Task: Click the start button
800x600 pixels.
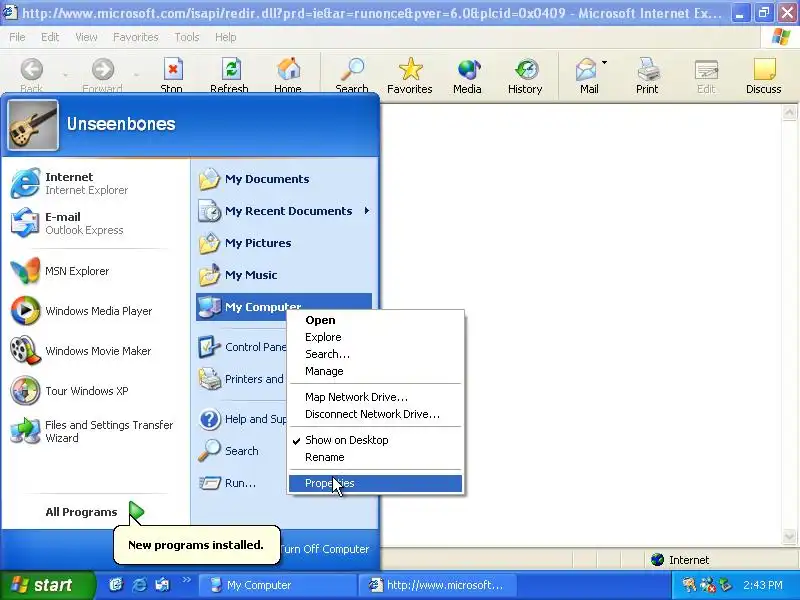Action: (47, 585)
